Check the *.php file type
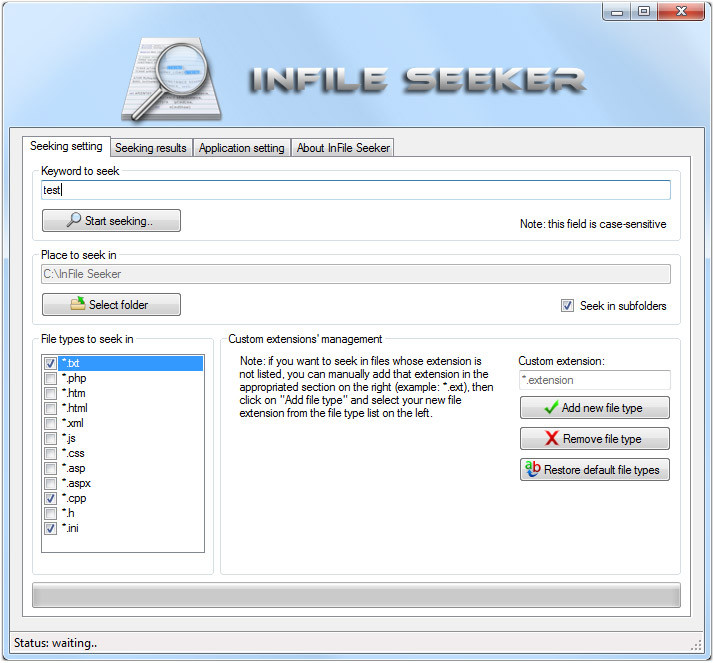The width and height of the screenshot is (714, 663). click(50, 378)
